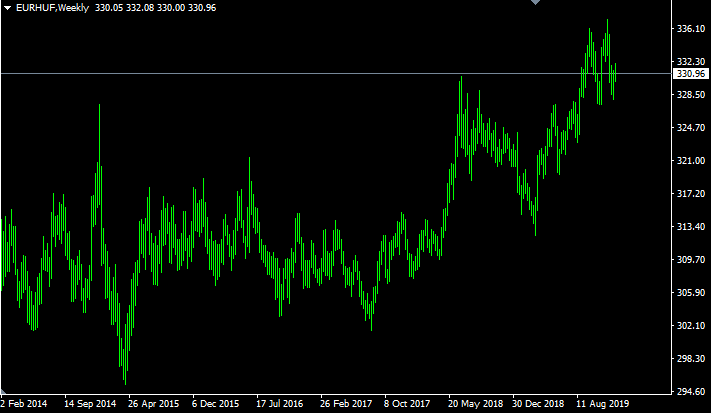Click the chart shift triangle marker at top
Image resolution: width=711 pixels, height=413 pixels.
(535, 2)
